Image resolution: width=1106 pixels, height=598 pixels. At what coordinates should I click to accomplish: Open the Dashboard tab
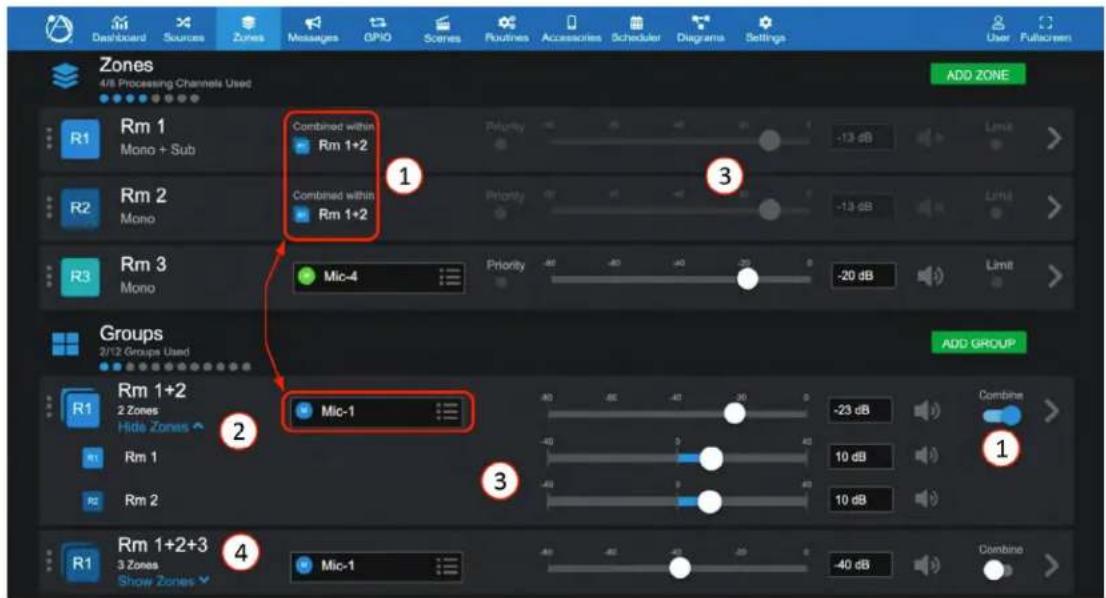coord(119,30)
